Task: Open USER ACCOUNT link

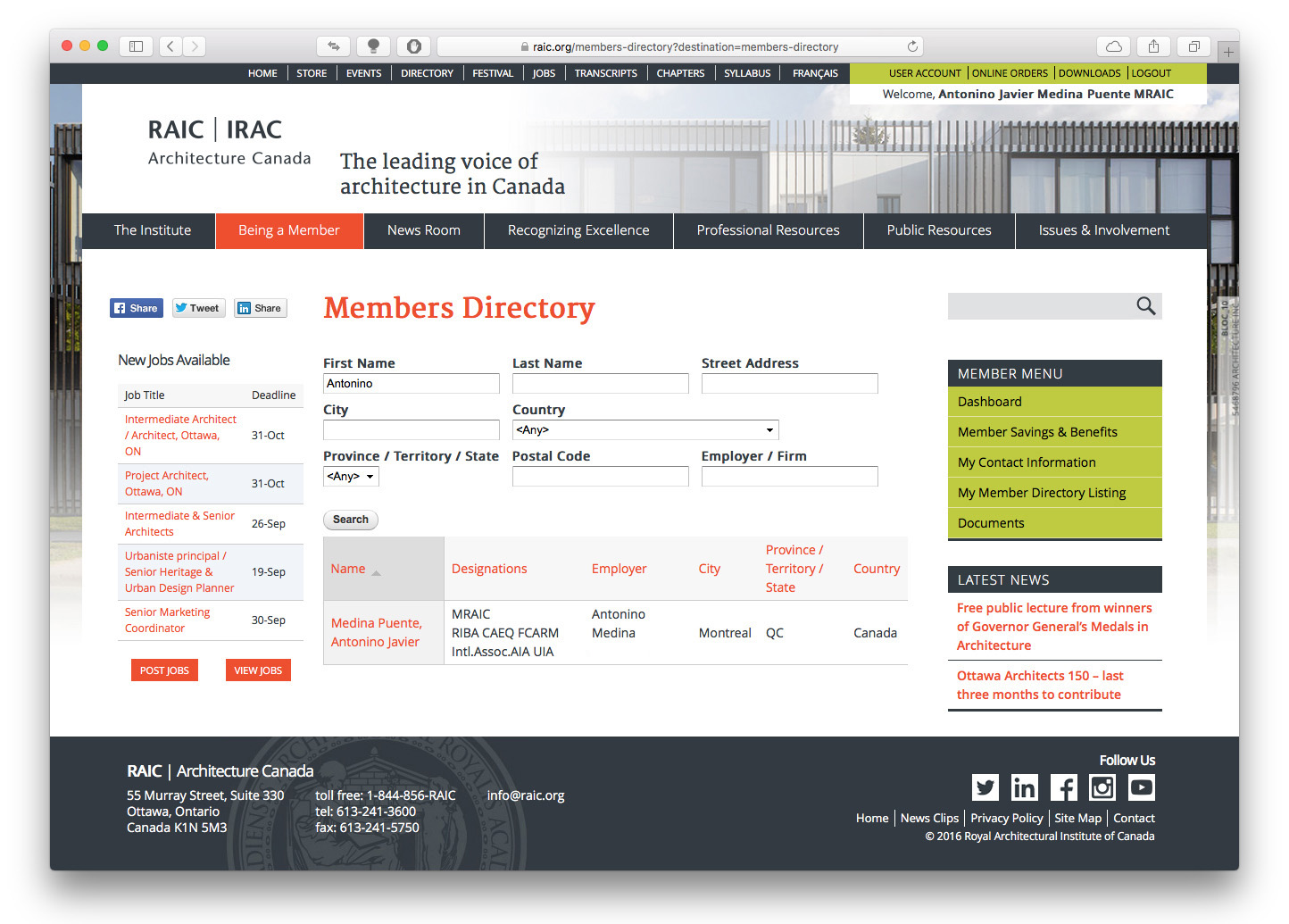Action: point(925,73)
